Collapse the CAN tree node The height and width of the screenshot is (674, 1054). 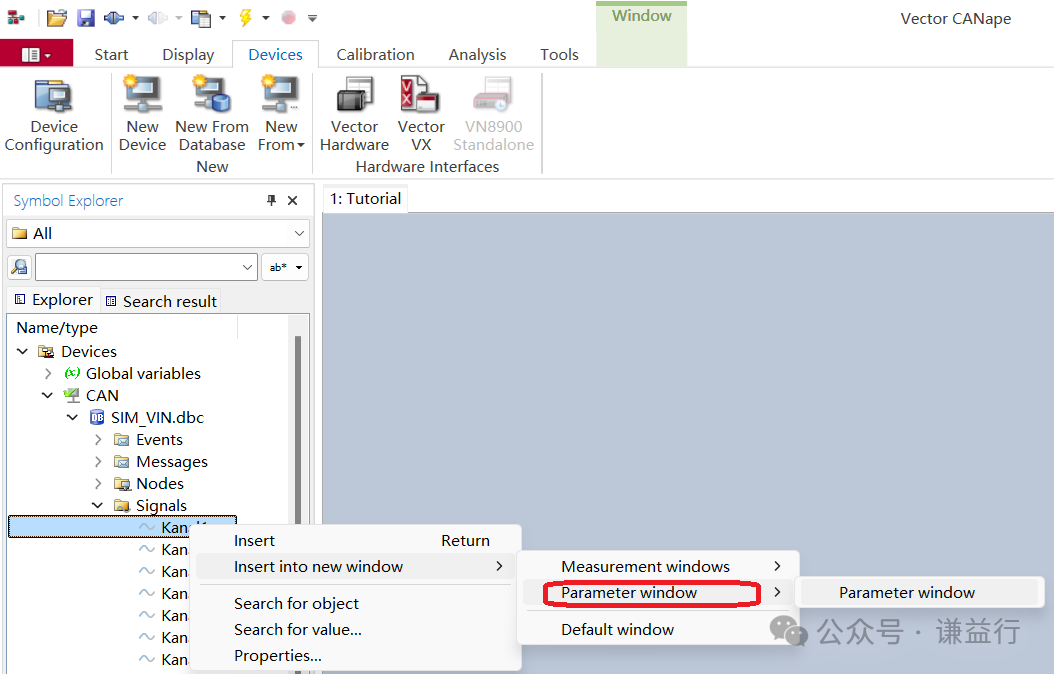point(47,395)
